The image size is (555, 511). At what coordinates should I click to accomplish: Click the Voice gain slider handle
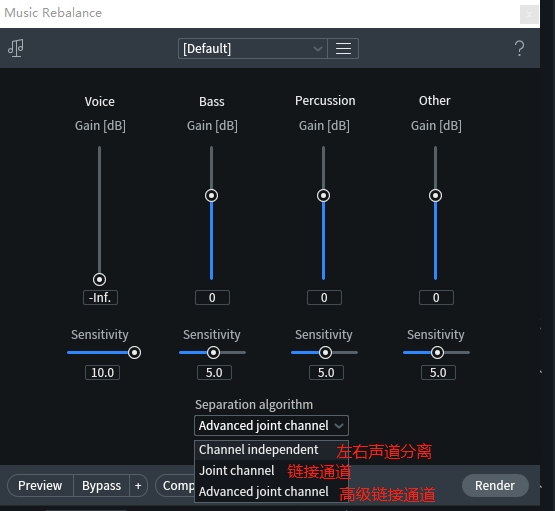click(99, 280)
